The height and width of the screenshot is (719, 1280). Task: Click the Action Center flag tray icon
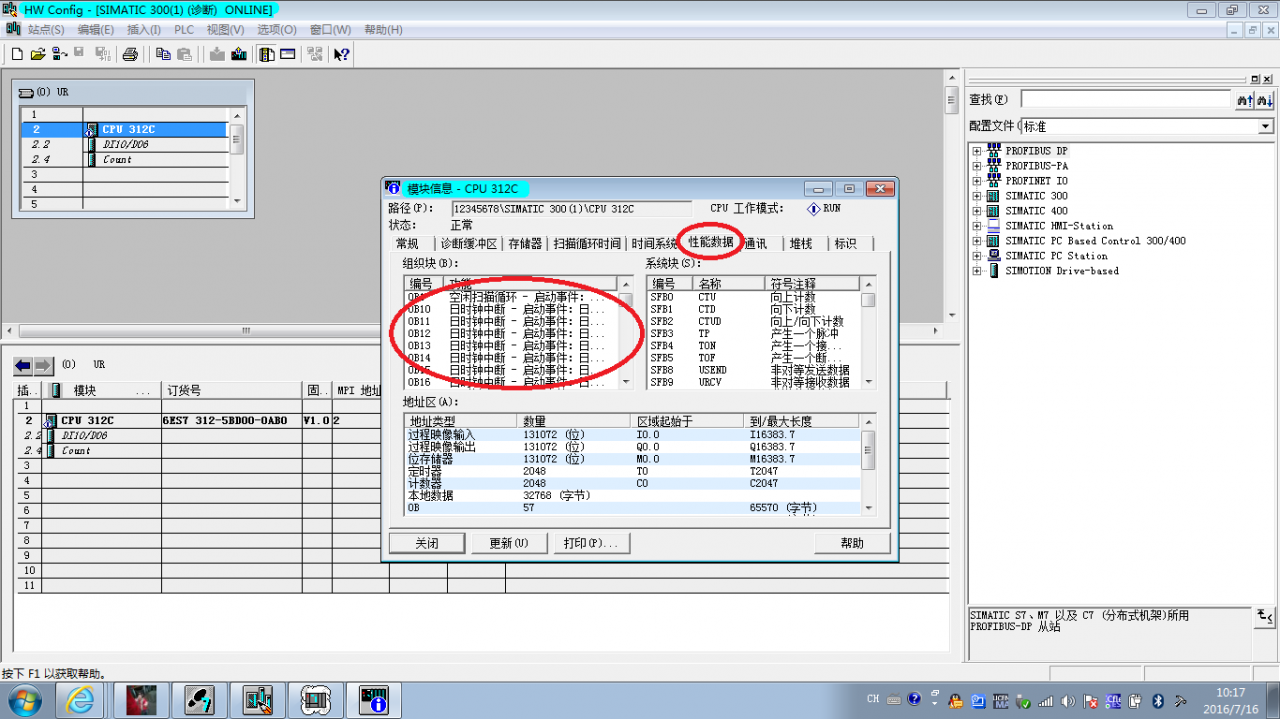tap(1093, 700)
